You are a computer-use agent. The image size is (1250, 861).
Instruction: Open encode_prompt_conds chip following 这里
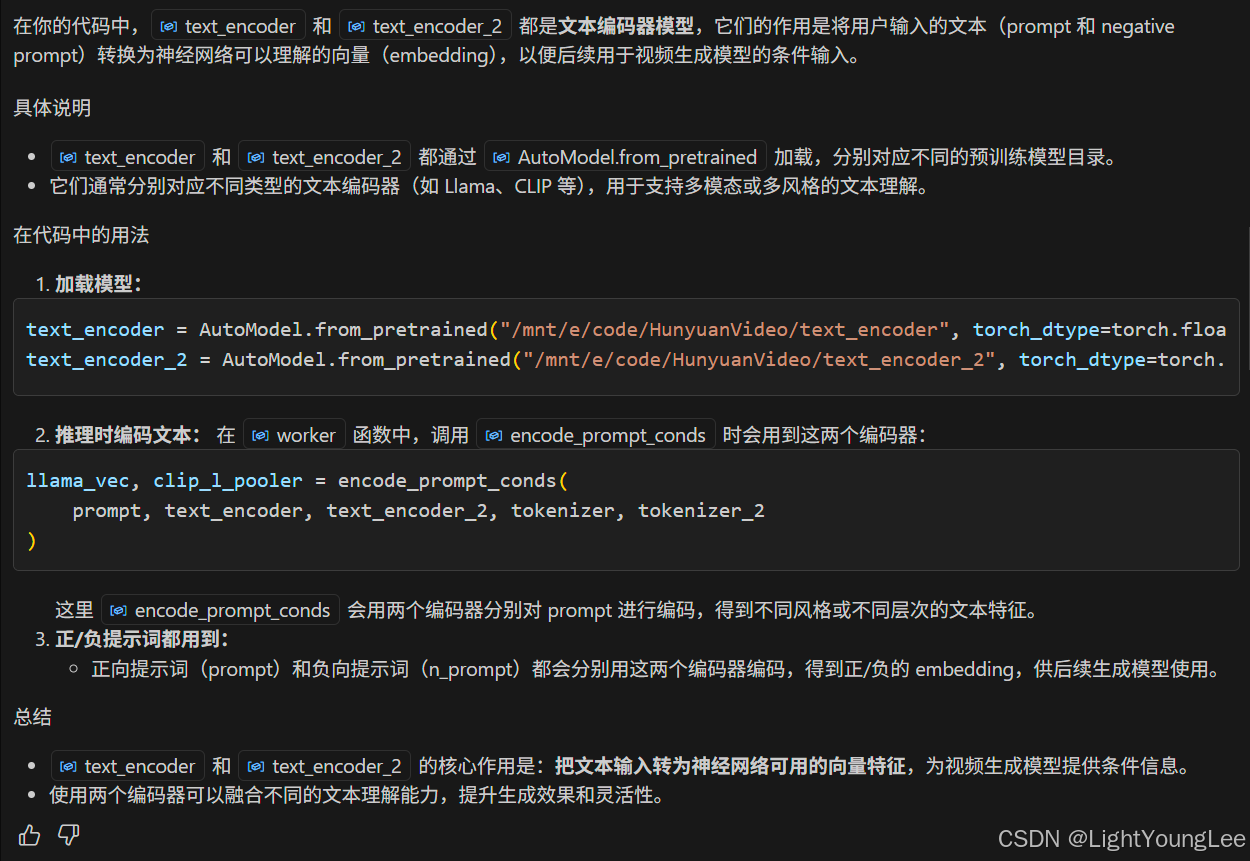click(x=221, y=610)
